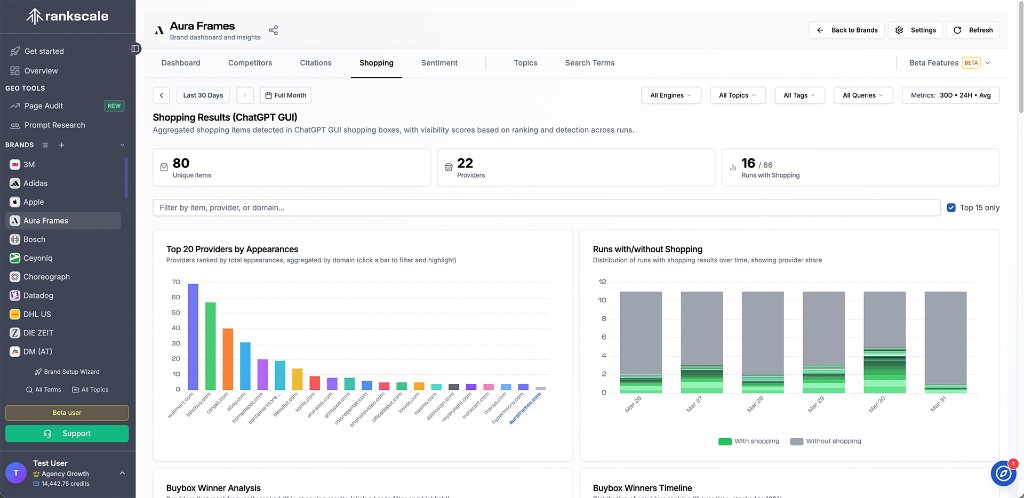This screenshot has width=1024, height=498.
Task: Open the Sentiment tab
Action: click(439, 63)
